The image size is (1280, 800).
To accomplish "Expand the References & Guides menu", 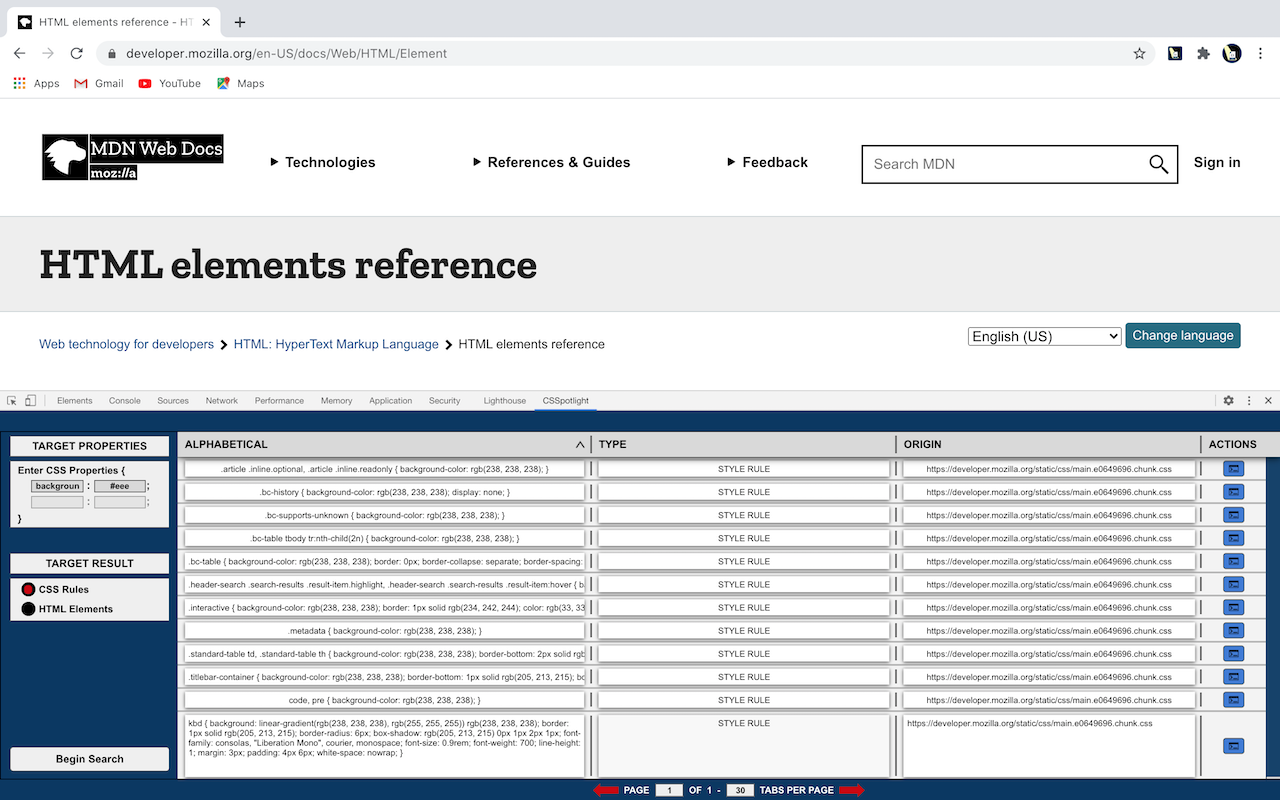I will [551, 162].
